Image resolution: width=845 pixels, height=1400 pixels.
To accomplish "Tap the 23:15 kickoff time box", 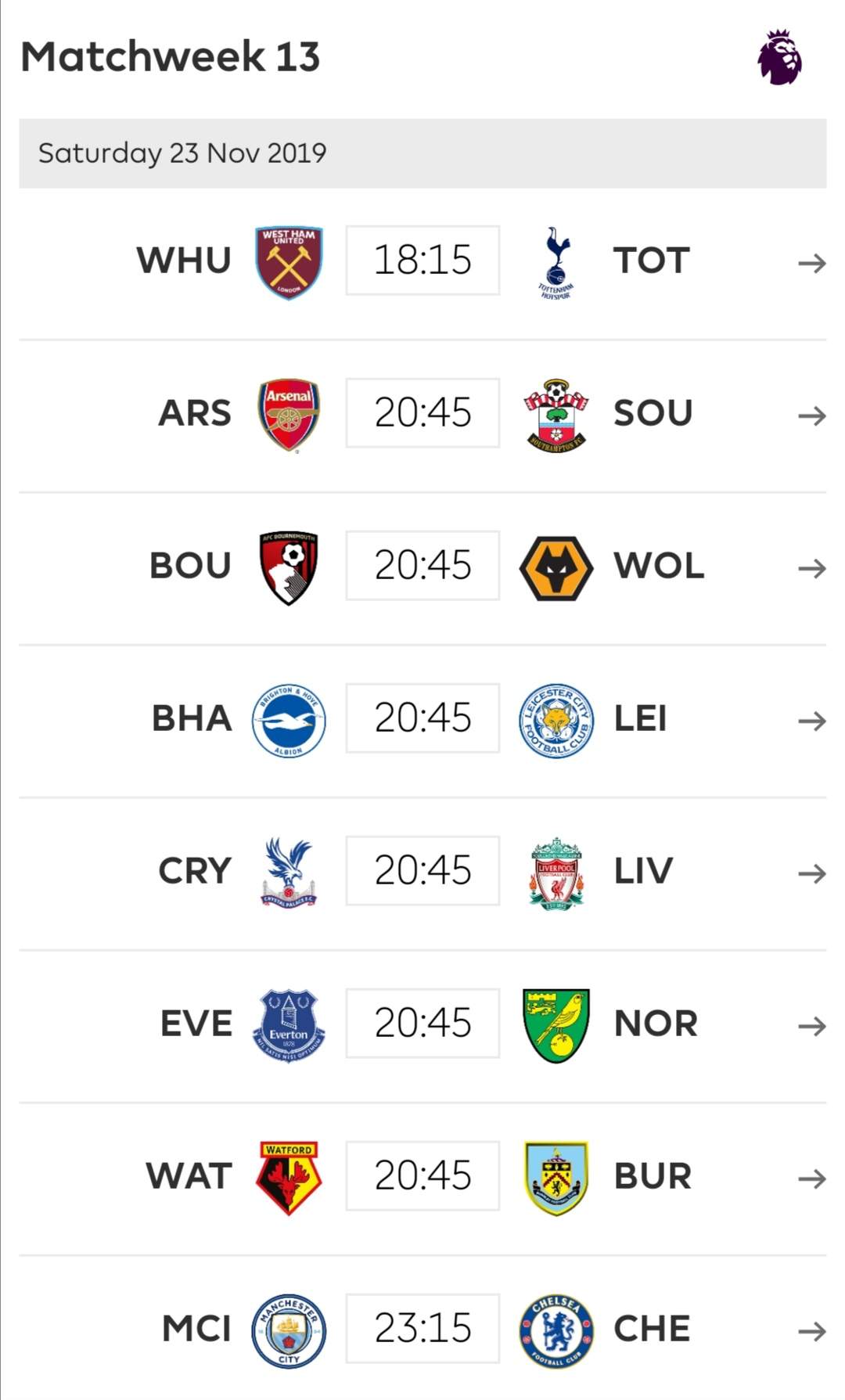I will pos(422,1328).
